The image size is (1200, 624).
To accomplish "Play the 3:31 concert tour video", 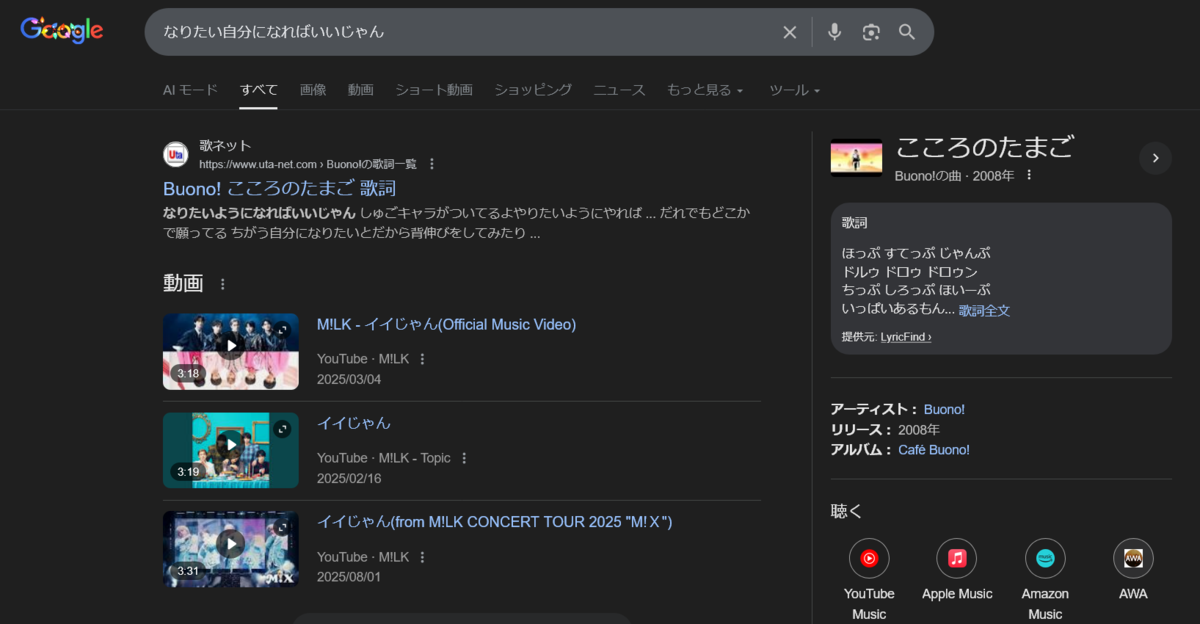I will pos(231,543).
